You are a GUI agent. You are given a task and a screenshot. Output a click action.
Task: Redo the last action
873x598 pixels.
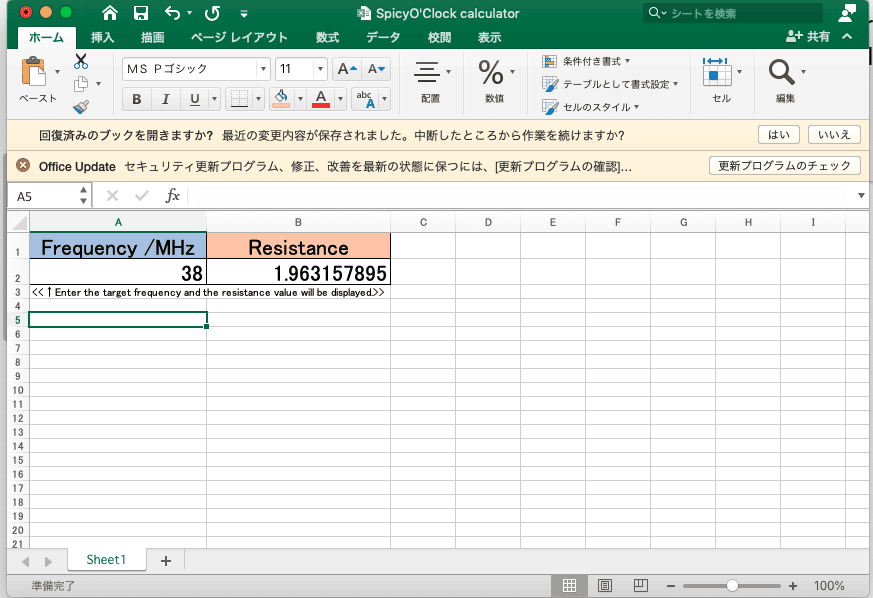[x=212, y=13]
